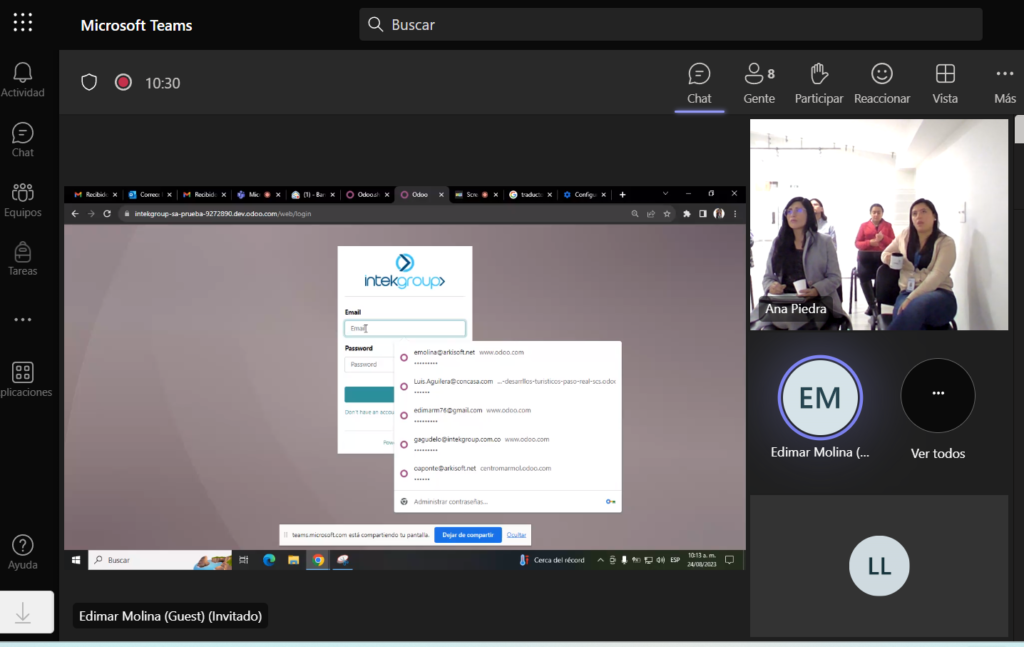
Task: Open the taskbar volume control
Action: tap(661, 560)
